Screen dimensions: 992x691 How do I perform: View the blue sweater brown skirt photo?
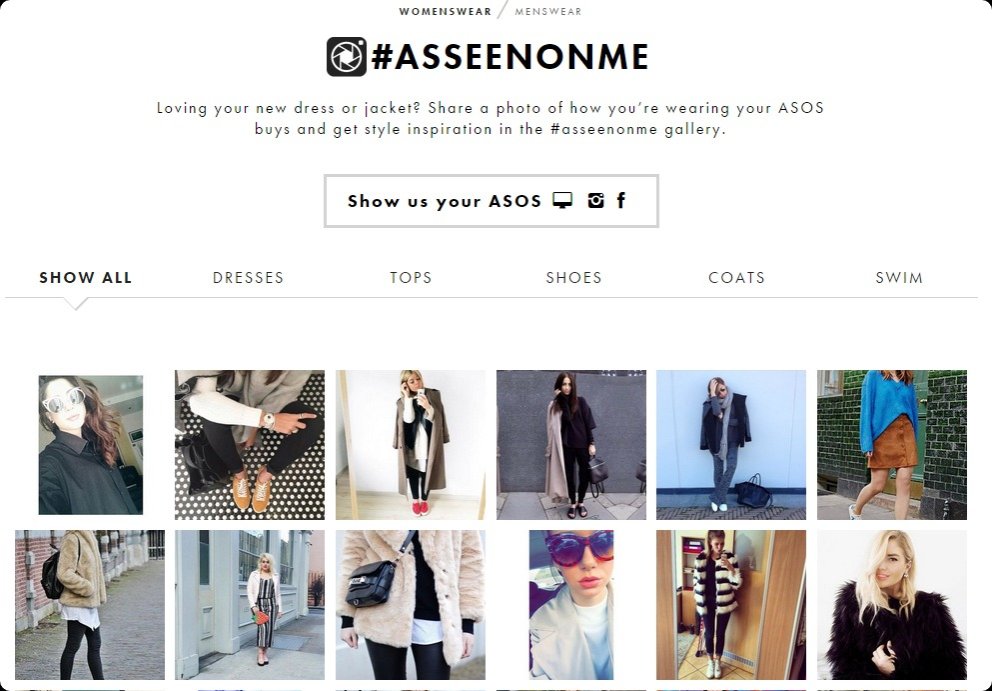tap(892, 445)
